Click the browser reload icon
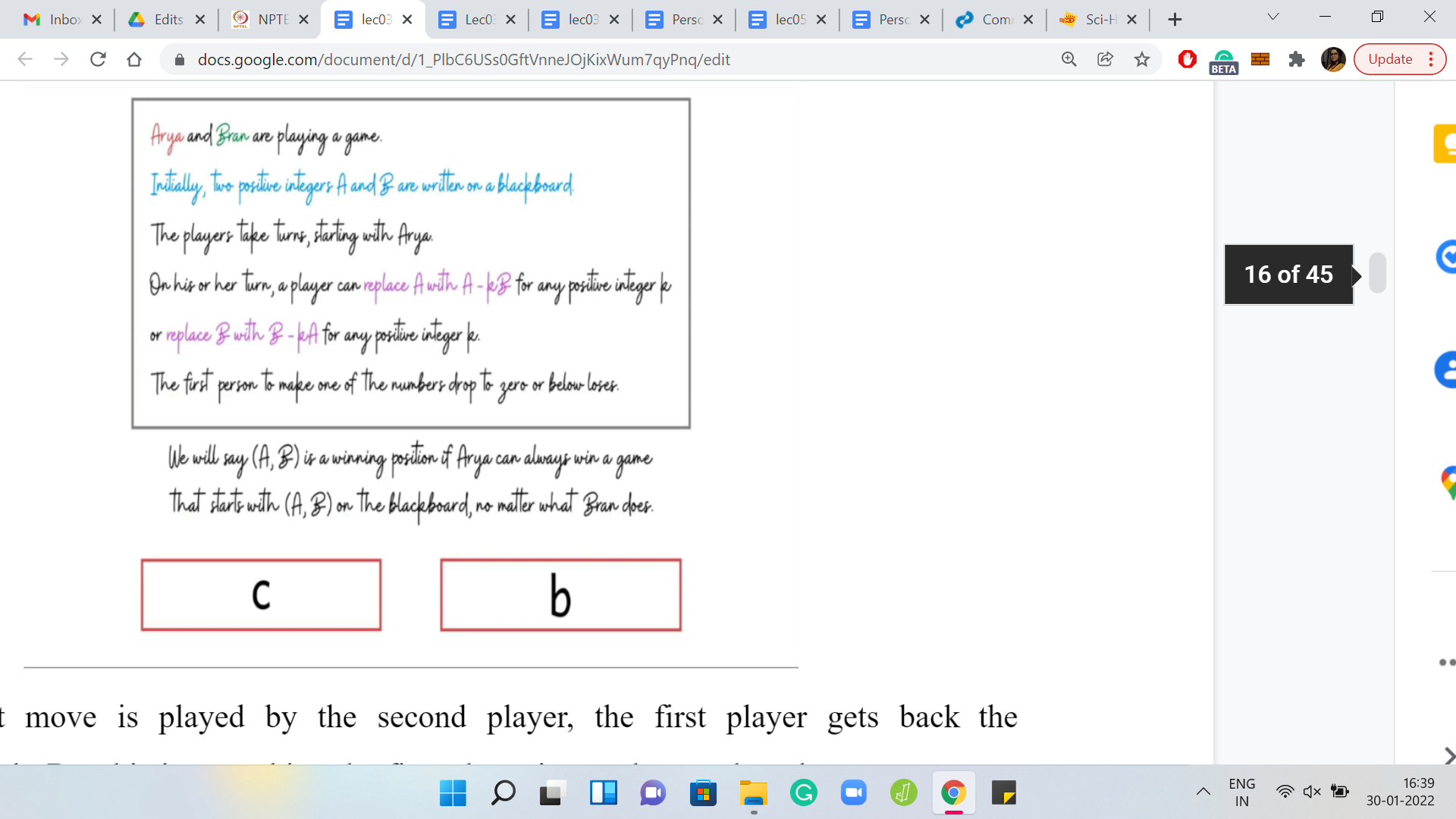The height and width of the screenshot is (819, 1456). (98, 59)
